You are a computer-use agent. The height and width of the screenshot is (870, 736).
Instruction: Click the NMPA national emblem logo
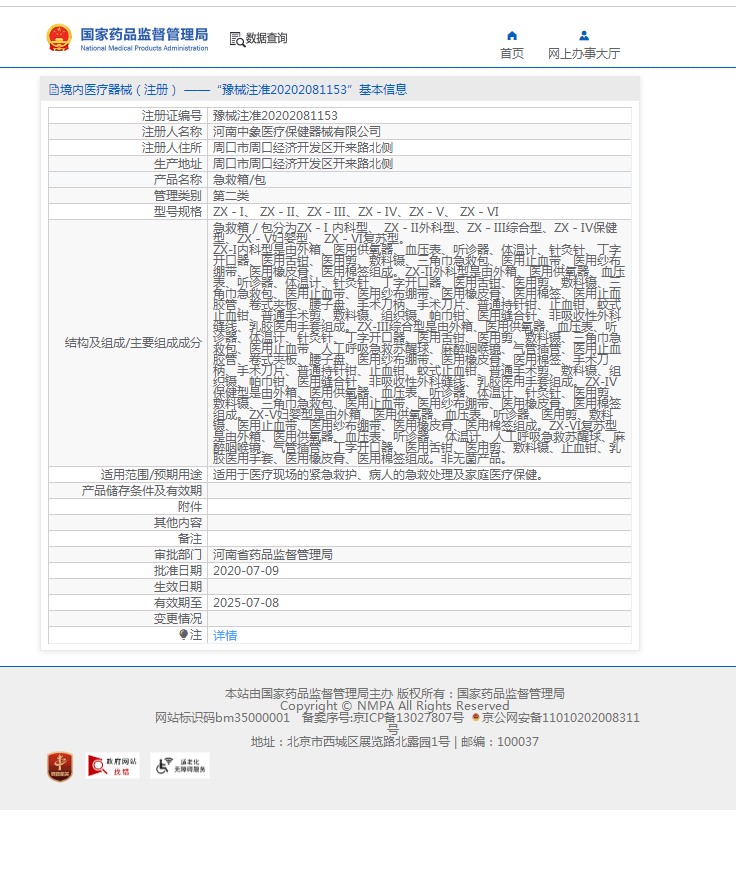[x=59, y=38]
